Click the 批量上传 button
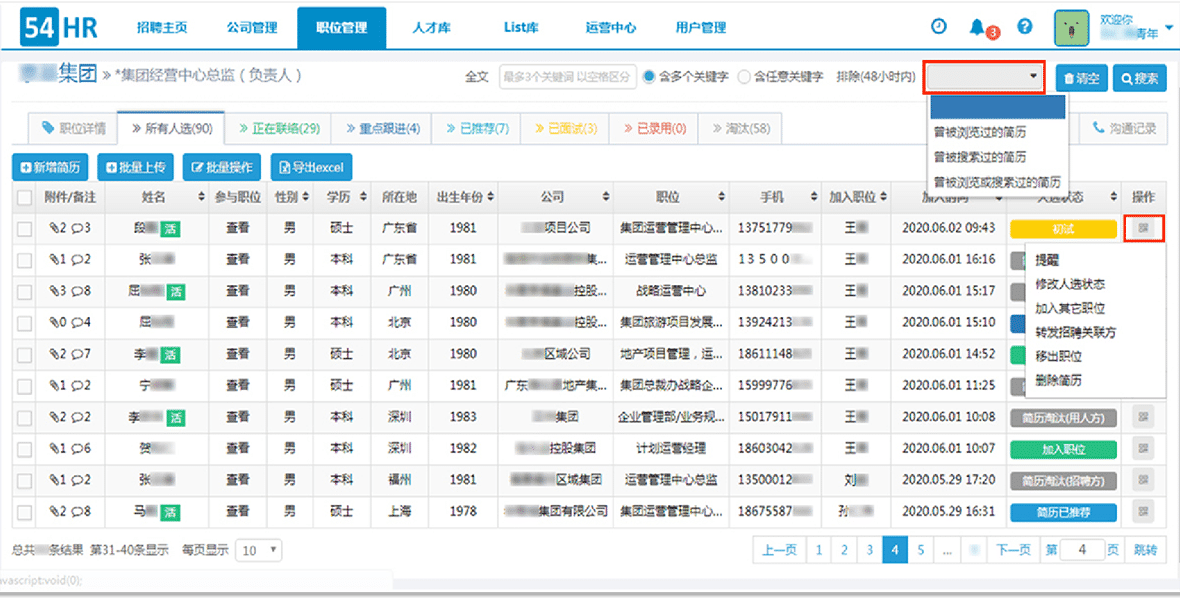 [136, 167]
